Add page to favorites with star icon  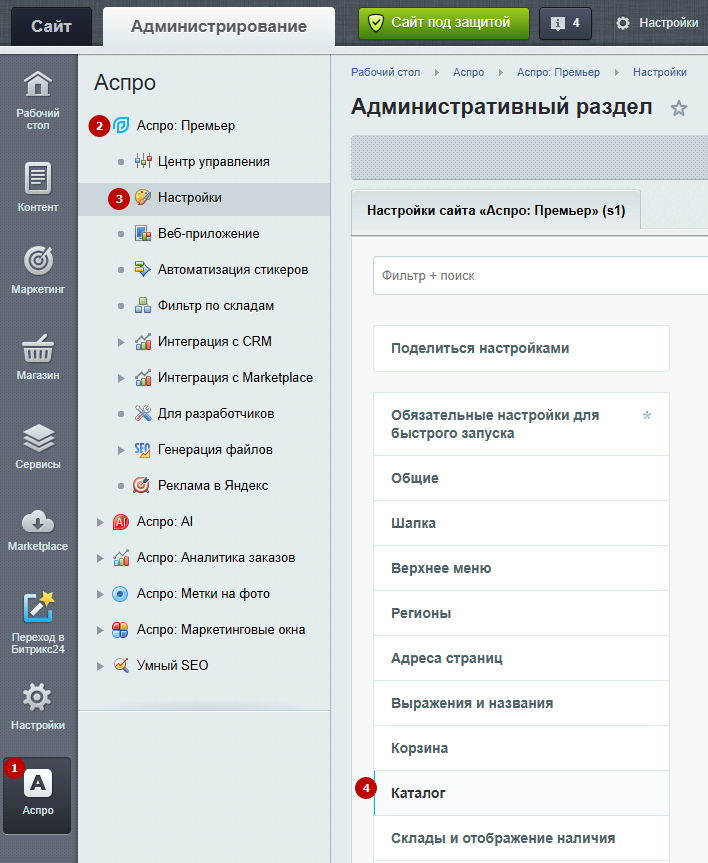pos(678,108)
